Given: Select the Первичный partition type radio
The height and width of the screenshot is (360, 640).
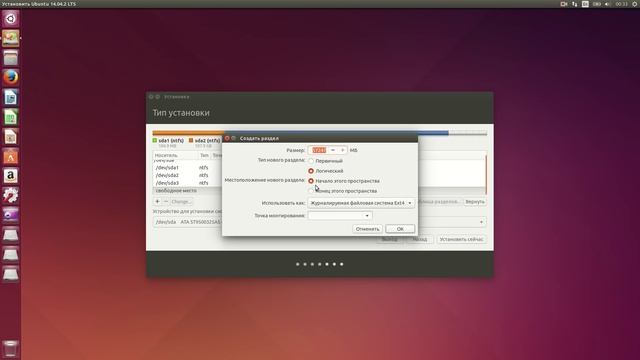Looking at the screenshot, I should [x=311, y=161].
